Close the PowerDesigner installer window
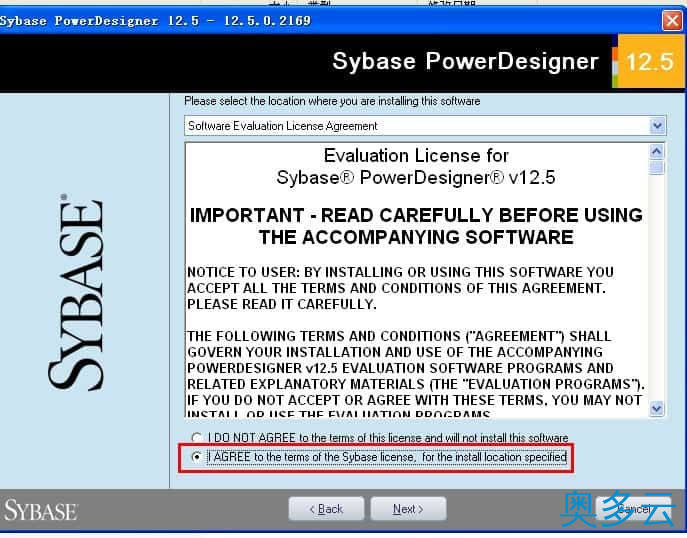Screen dimensions: 687x538 tap(672, 21)
